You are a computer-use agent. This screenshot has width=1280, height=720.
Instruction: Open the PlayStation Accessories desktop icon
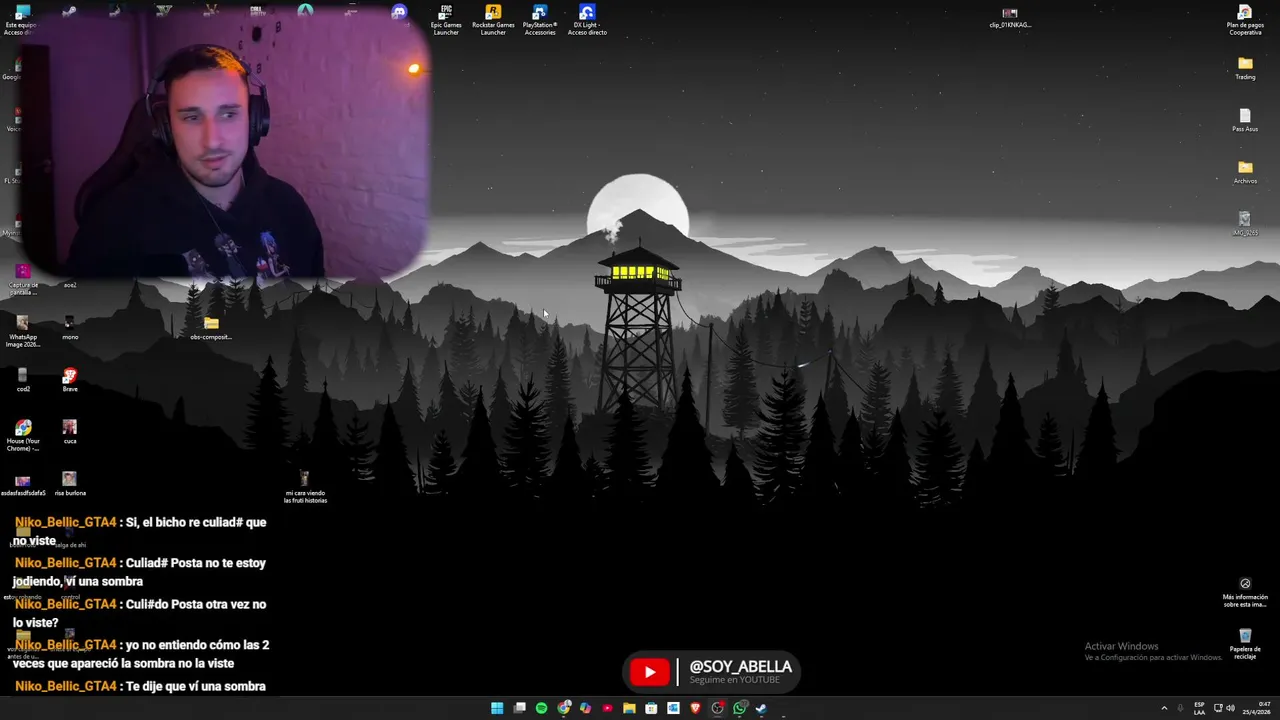point(540,19)
